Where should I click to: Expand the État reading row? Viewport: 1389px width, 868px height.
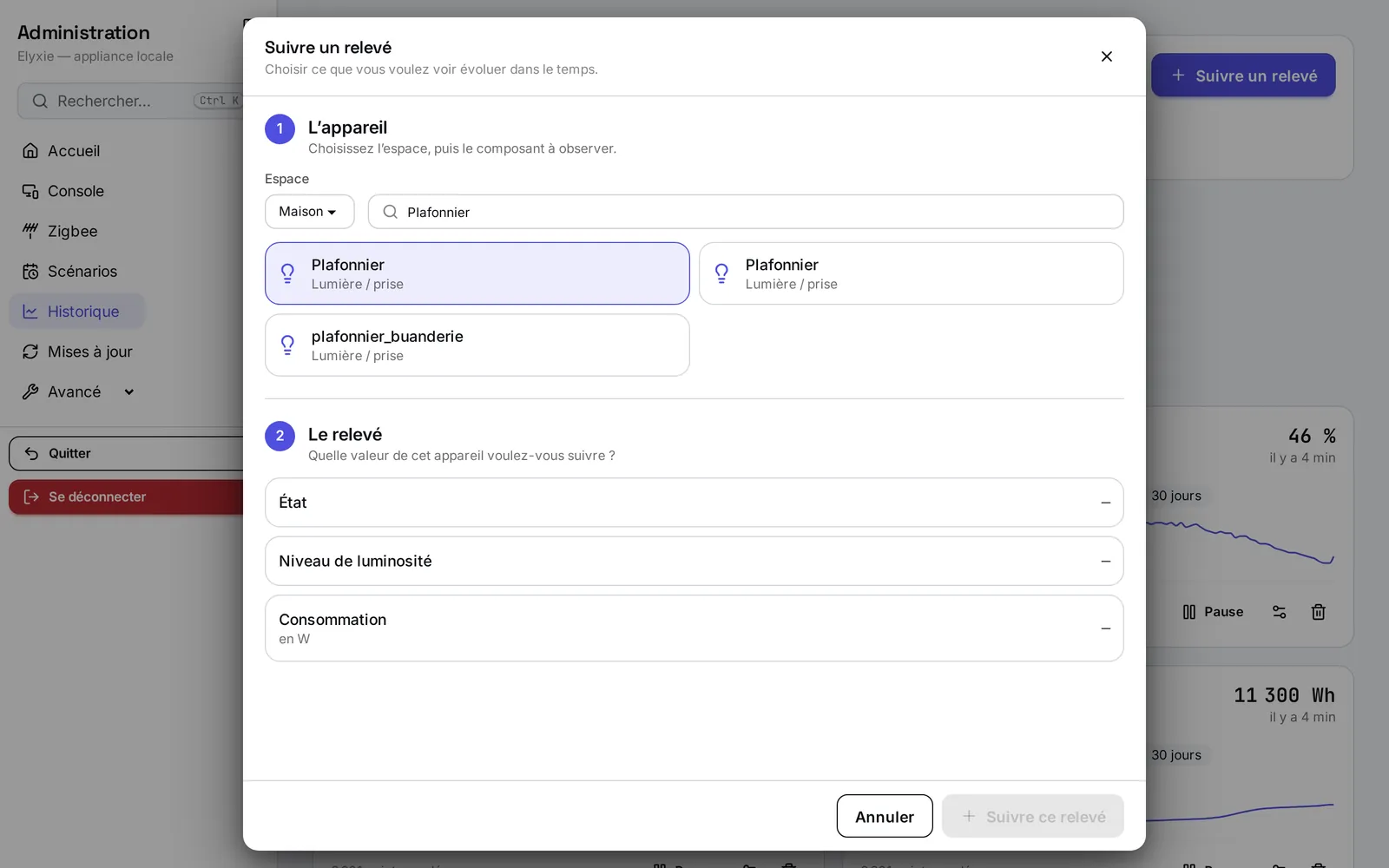pyautogui.click(x=694, y=503)
